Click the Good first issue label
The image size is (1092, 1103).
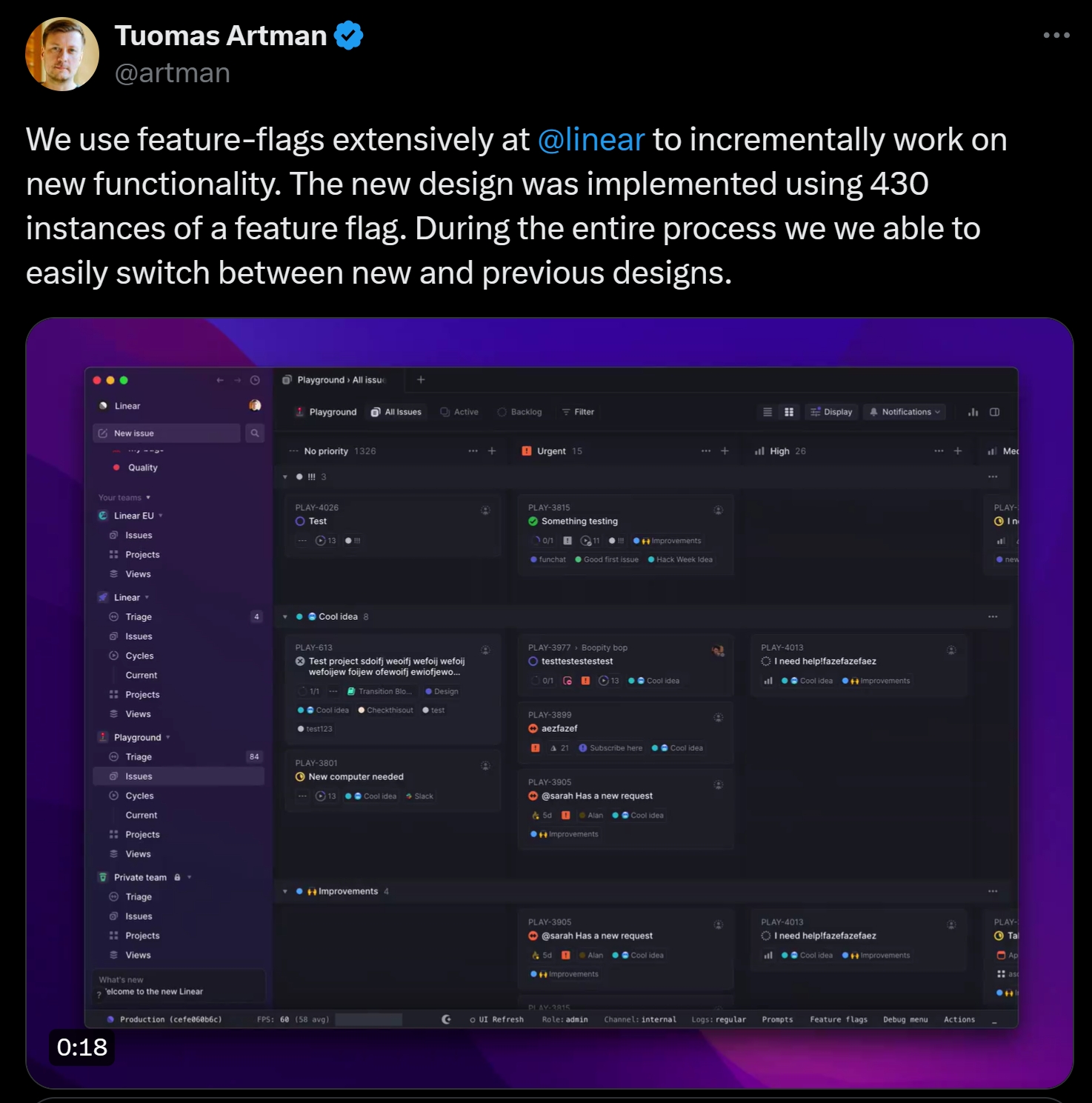[x=607, y=560]
